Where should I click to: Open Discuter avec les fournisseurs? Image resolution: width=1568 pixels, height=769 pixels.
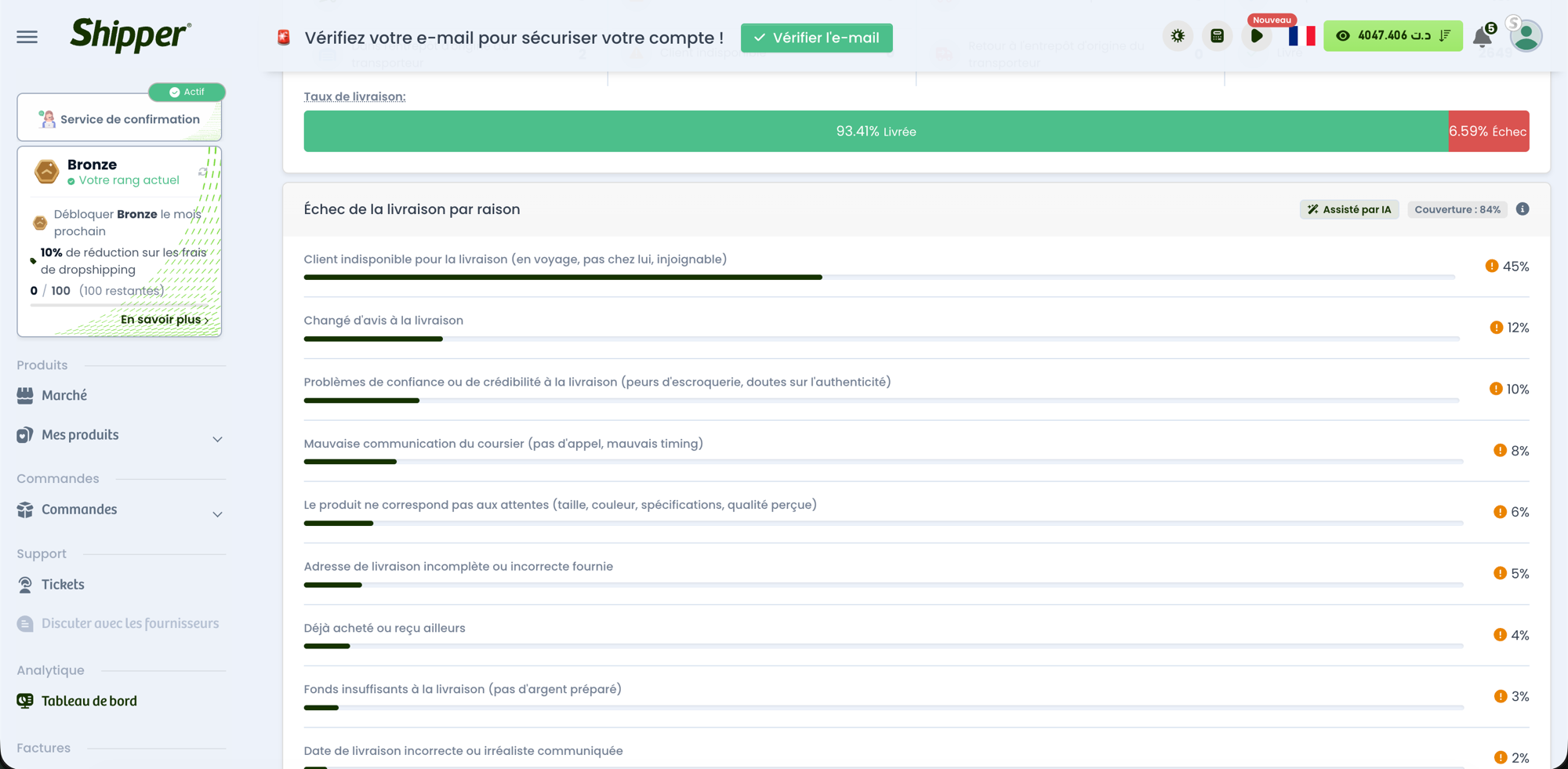point(129,623)
